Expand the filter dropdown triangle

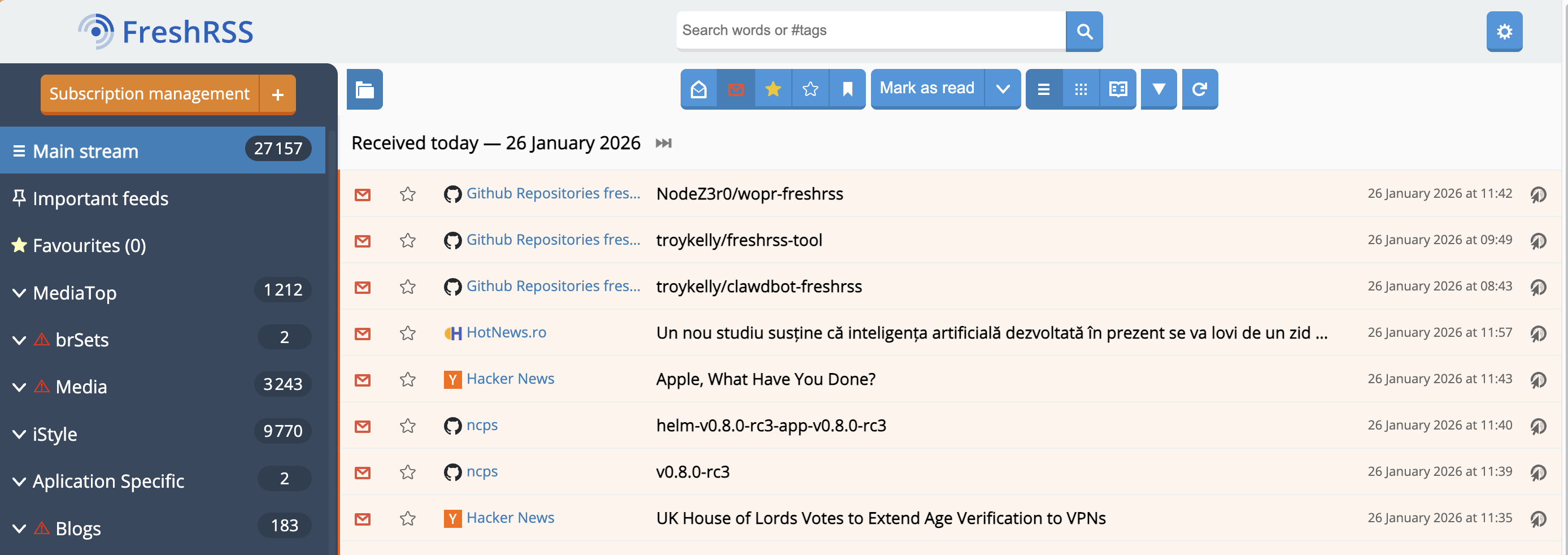(x=1158, y=89)
